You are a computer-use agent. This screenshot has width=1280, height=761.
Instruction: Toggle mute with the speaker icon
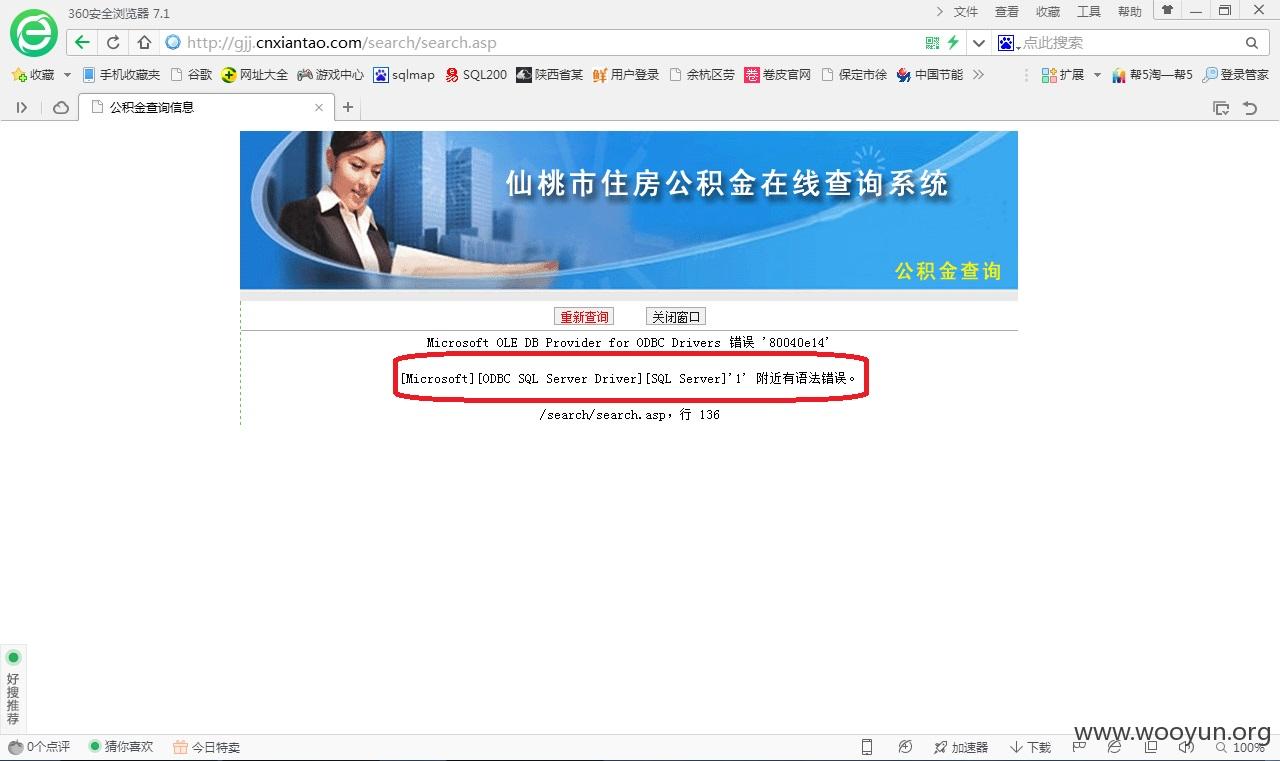point(1187,746)
